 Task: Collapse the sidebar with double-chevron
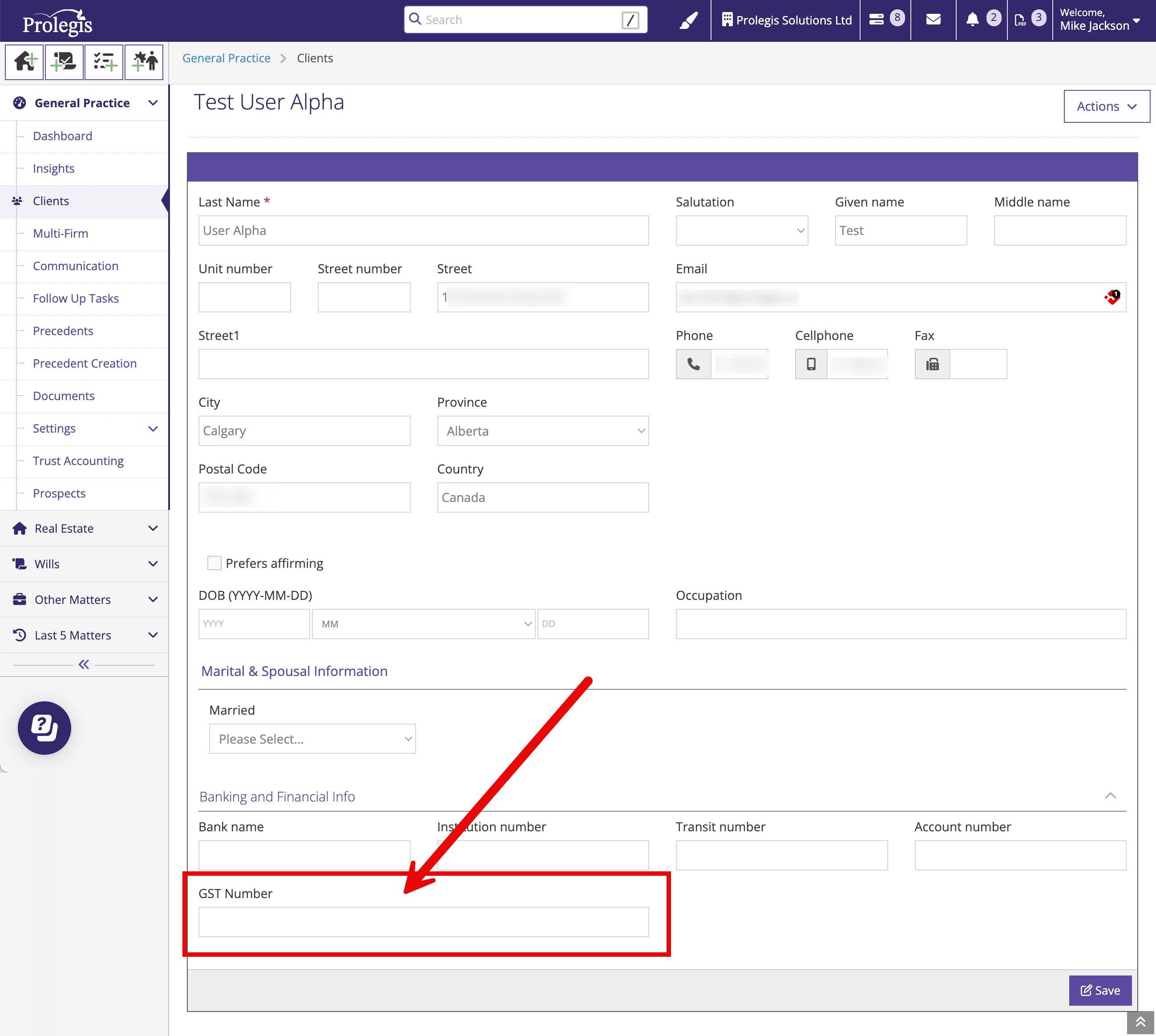84,664
